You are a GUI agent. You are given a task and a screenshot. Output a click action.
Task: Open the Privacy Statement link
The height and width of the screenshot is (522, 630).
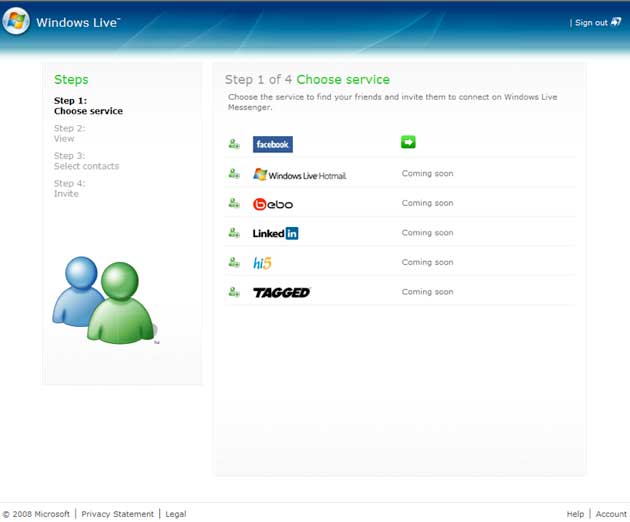[x=117, y=514]
